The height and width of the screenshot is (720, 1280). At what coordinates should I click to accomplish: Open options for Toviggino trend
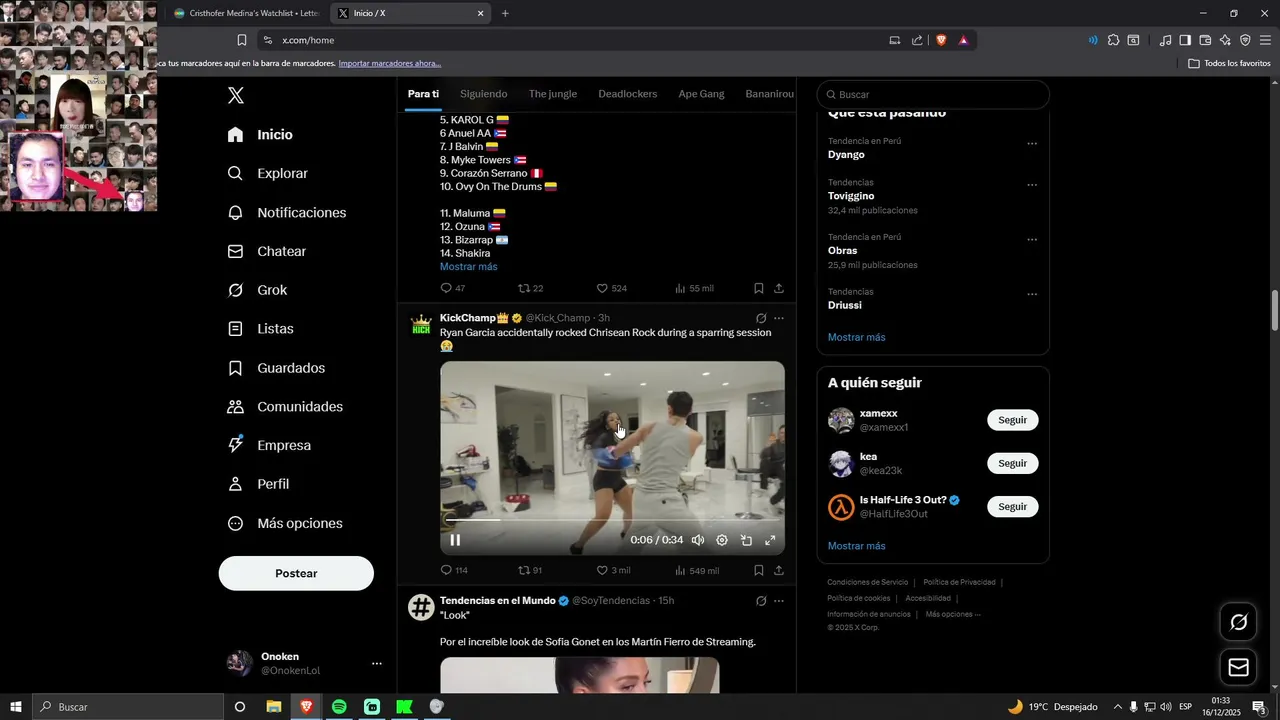[x=1032, y=185]
